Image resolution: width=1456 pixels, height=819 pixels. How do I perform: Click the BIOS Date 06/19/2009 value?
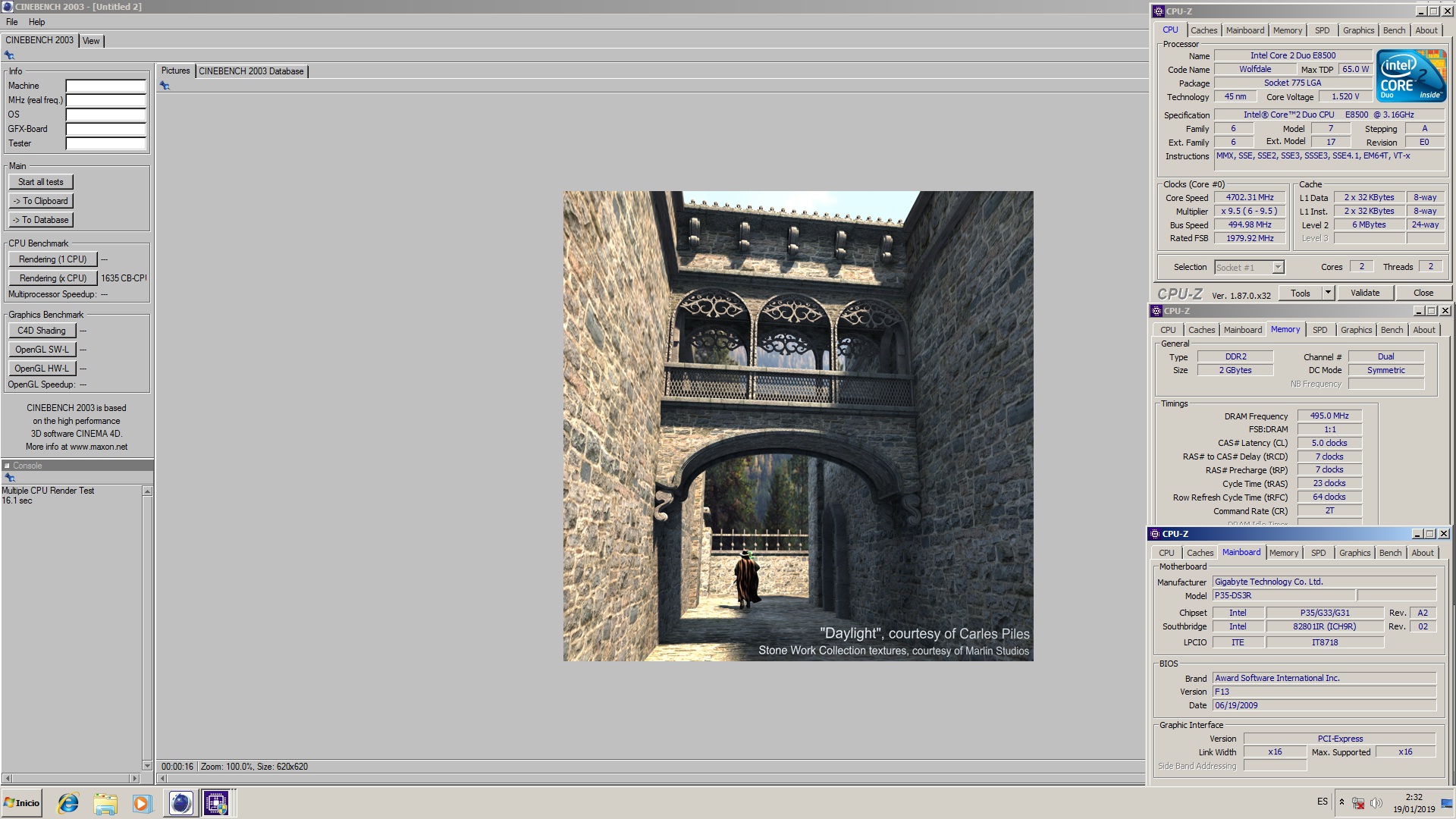[1324, 705]
